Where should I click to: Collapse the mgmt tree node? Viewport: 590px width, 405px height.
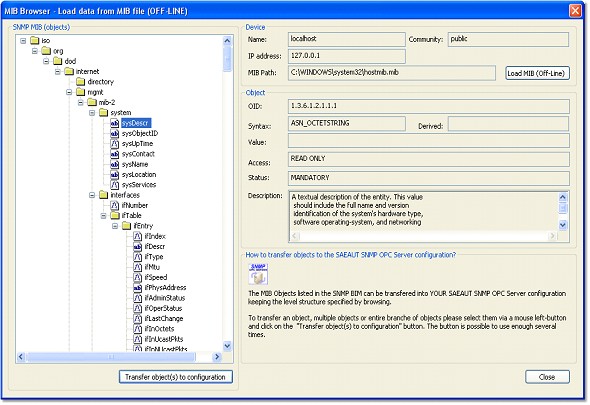(x=69, y=92)
